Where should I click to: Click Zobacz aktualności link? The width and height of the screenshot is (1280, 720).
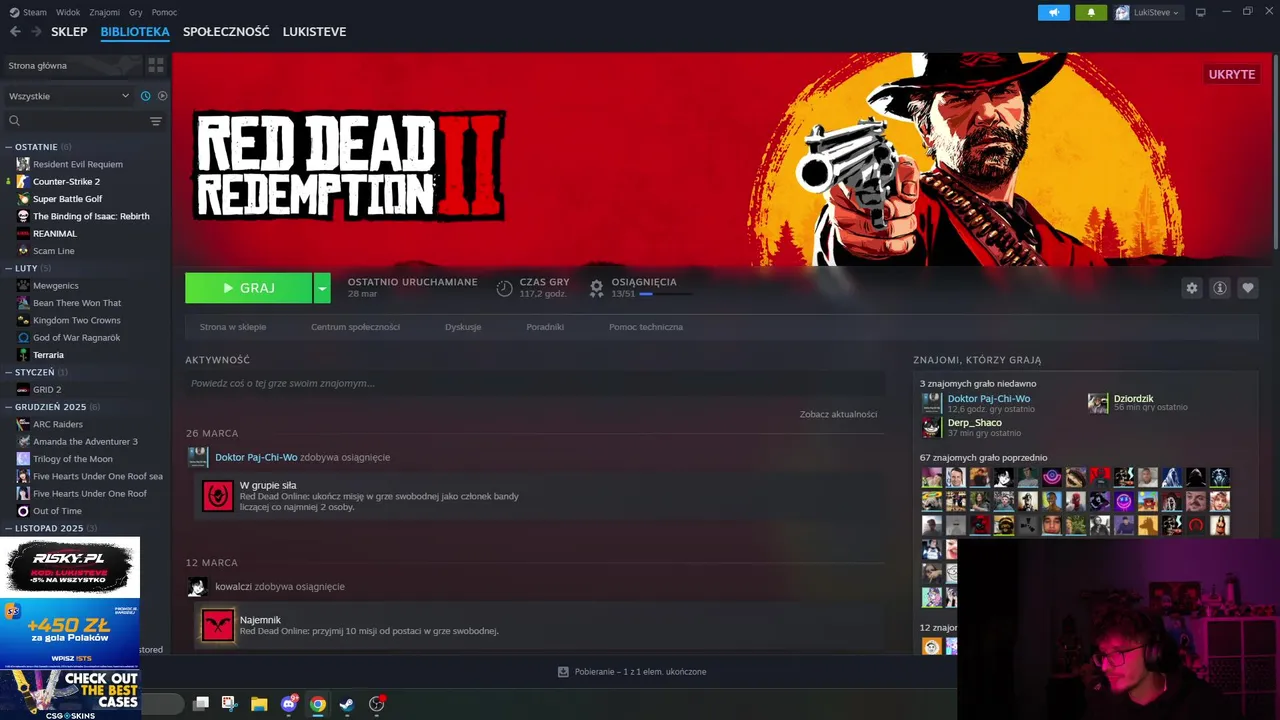(x=838, y=414)
